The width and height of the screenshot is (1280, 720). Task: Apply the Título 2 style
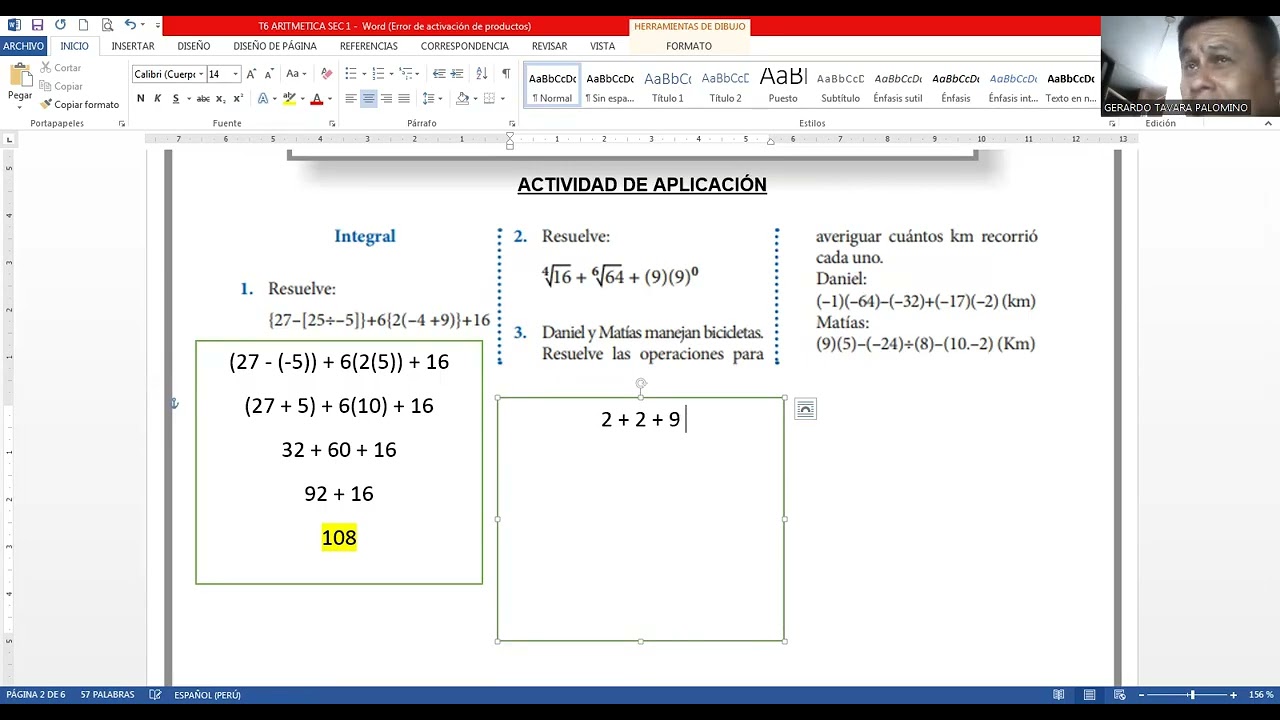click(726, 86)
